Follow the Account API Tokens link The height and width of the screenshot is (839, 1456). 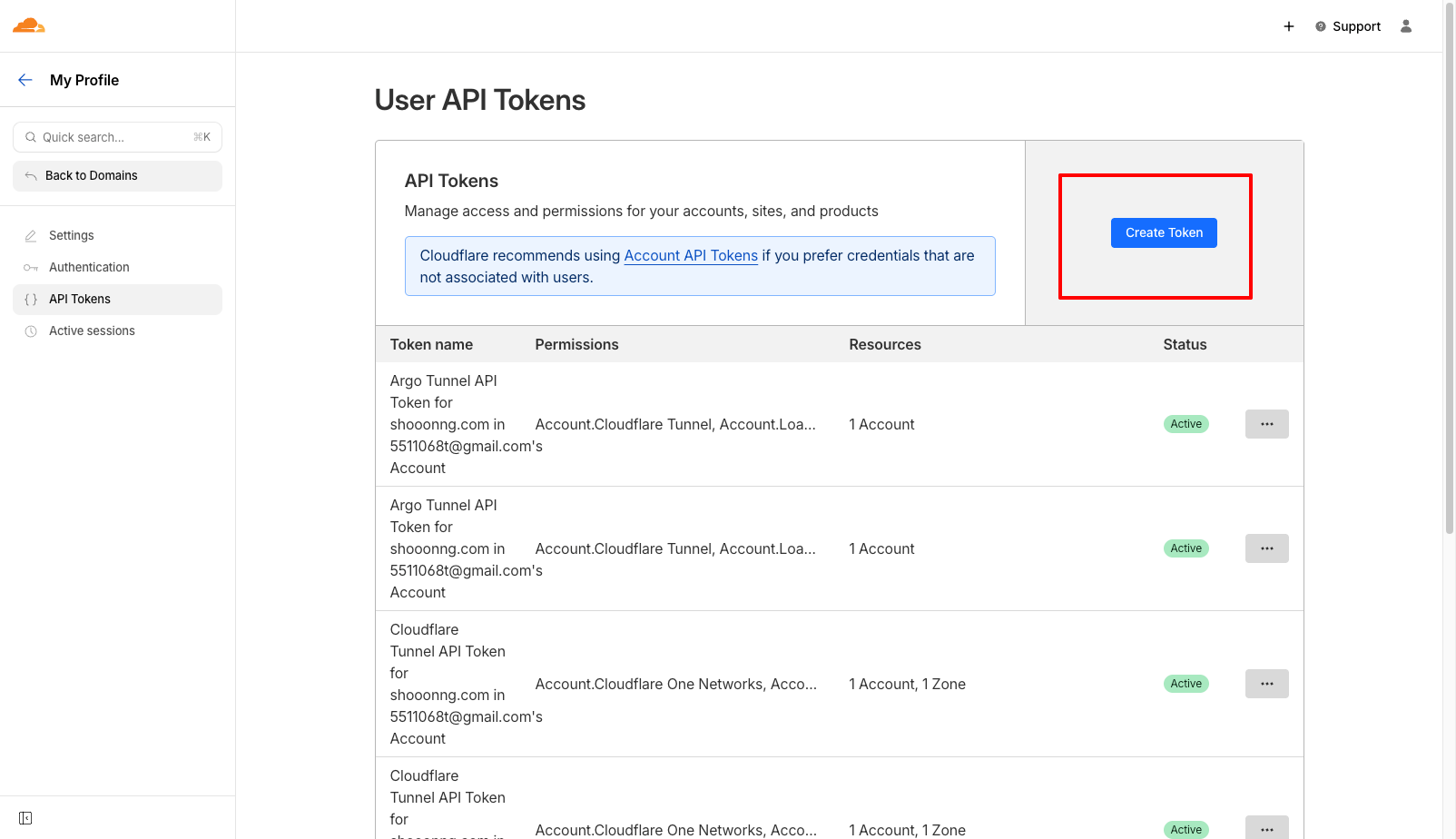691,255
